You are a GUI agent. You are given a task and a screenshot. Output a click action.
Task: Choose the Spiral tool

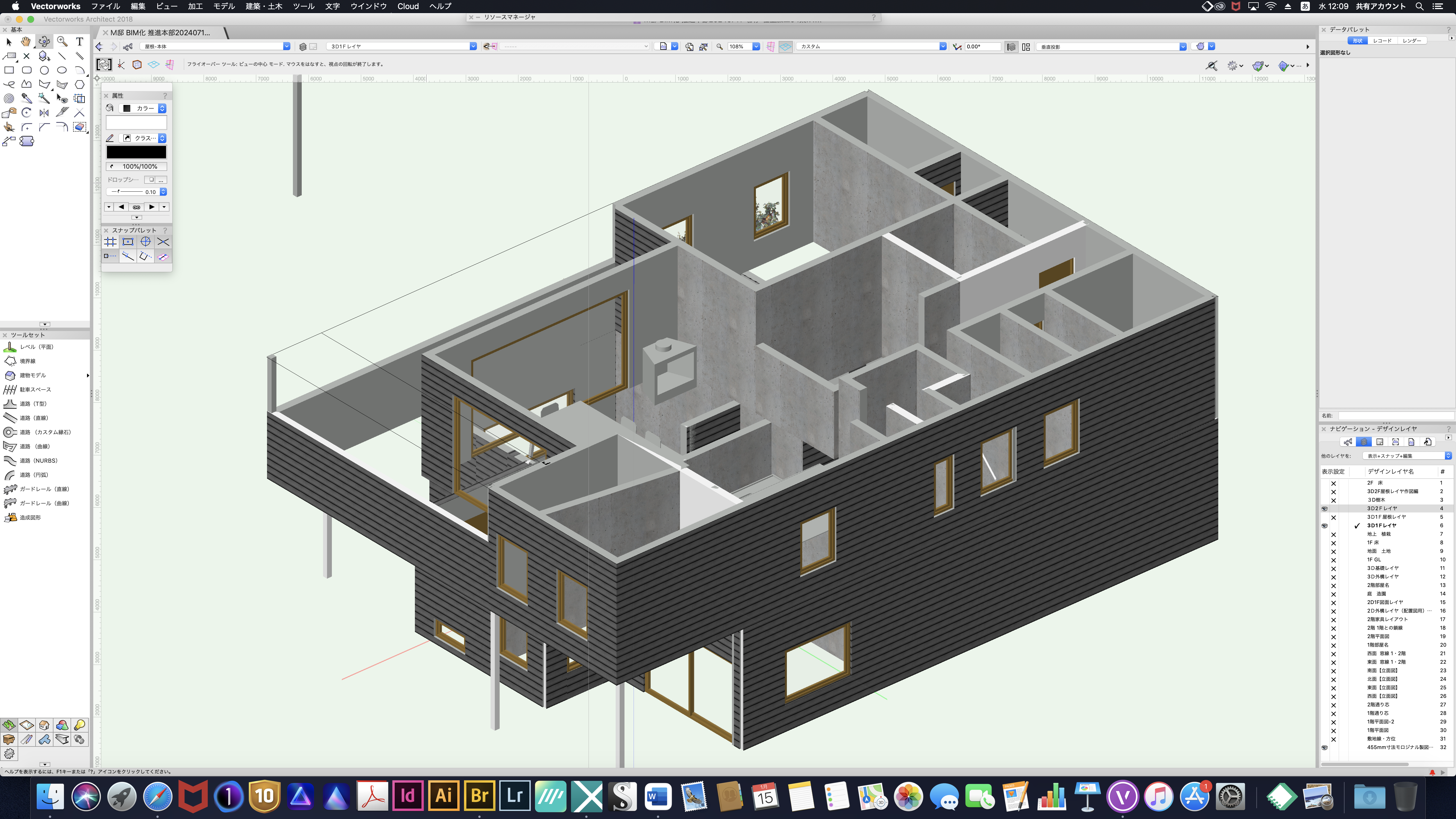pyautogui.click(x=9, y=98)
